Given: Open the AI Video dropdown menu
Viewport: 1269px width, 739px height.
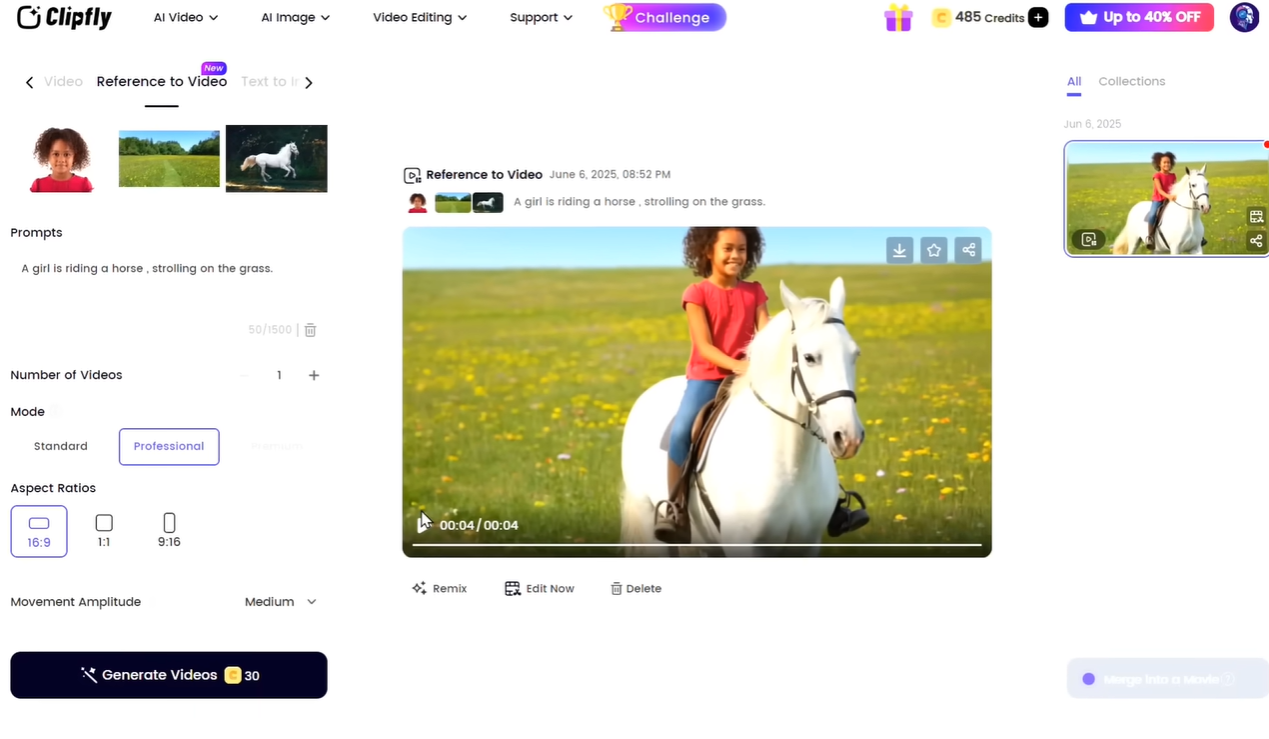Looking at the screenshot, I should pos(186,18).
